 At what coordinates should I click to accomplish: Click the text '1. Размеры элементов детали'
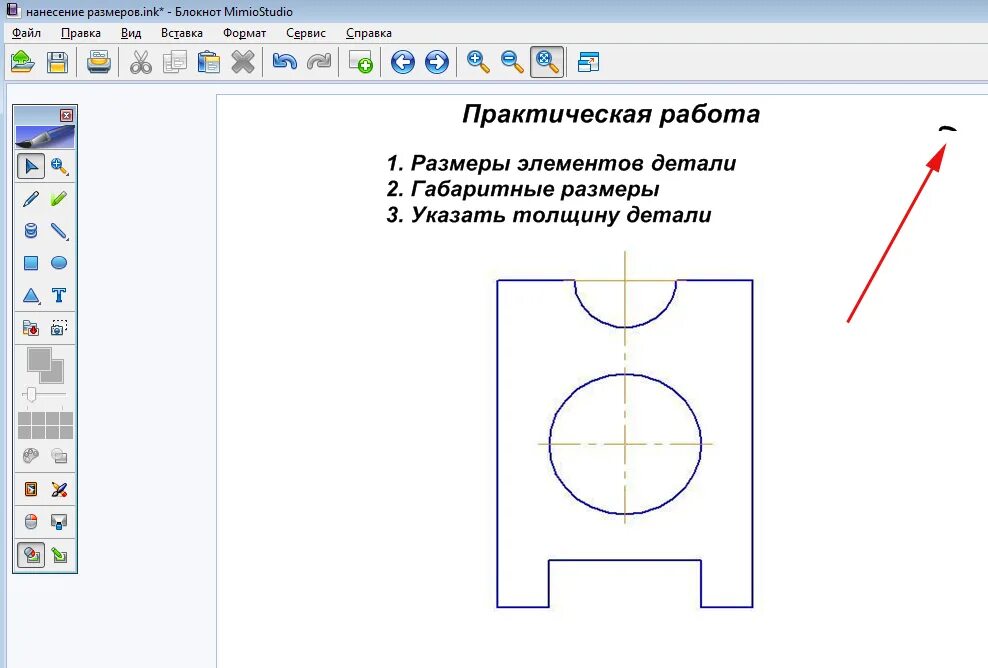pyautogui.click(x=561, y=163)
